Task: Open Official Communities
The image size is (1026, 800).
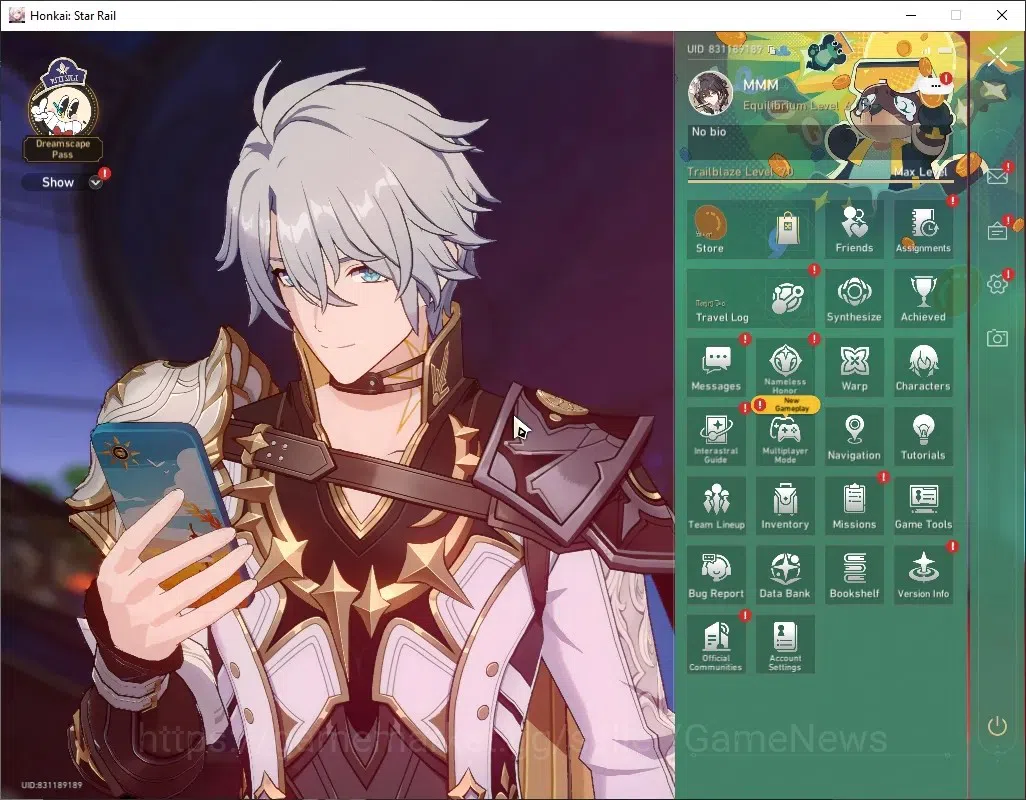Action: [716, 644]
